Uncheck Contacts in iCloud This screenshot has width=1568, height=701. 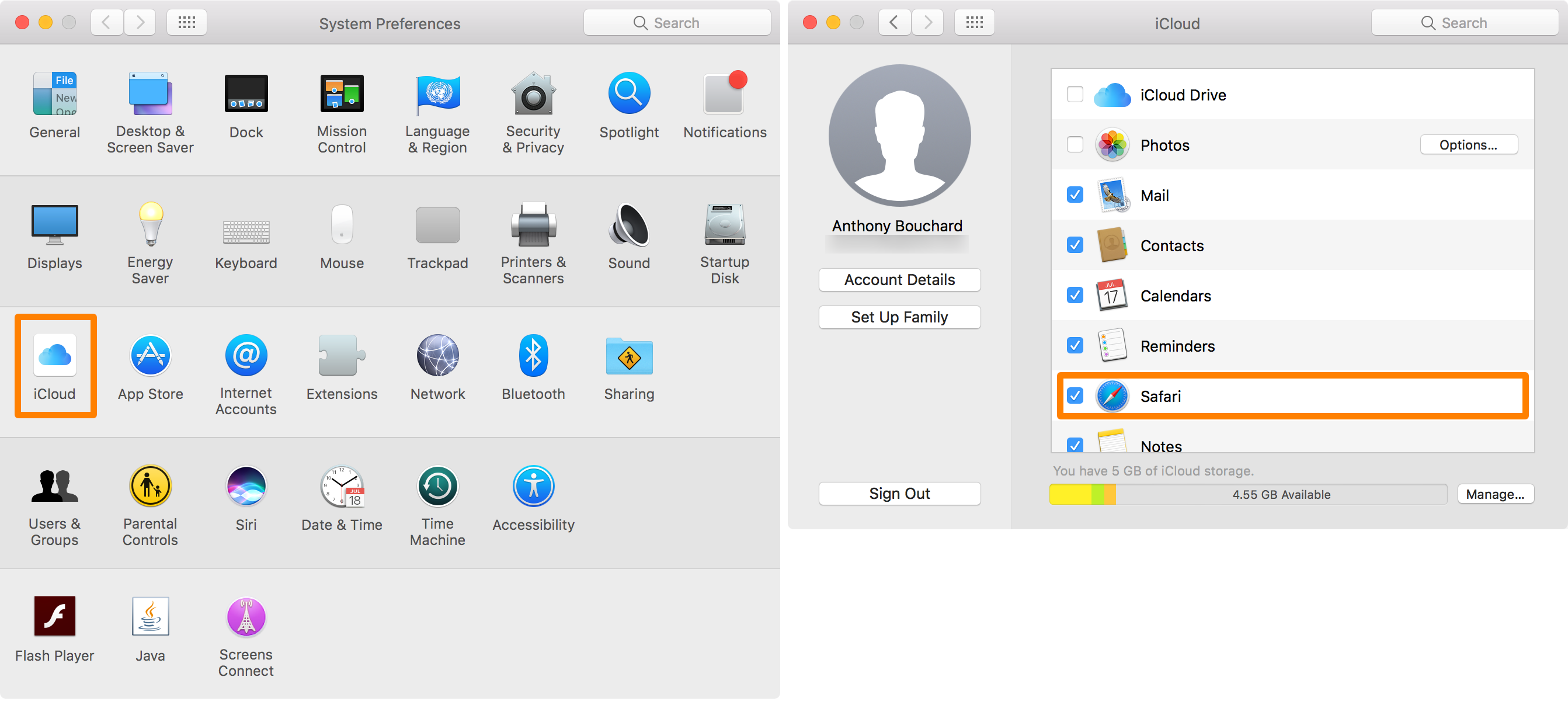click(x=1075, y=245)
